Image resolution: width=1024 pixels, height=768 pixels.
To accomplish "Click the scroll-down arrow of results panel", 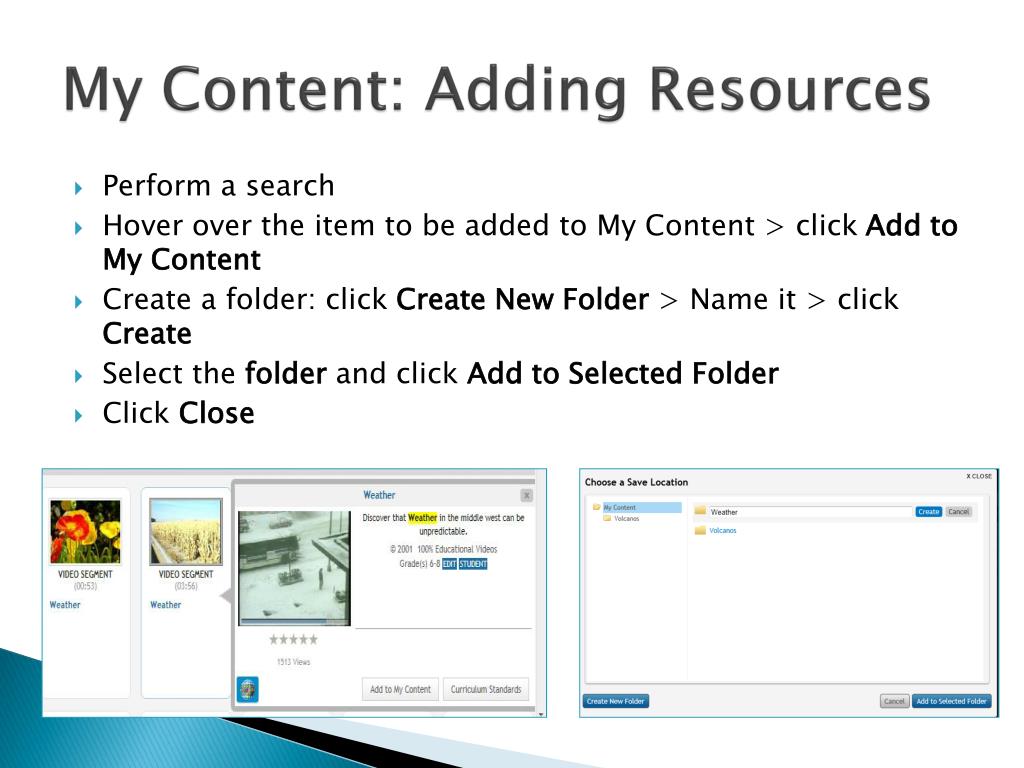I will [541, 714].
